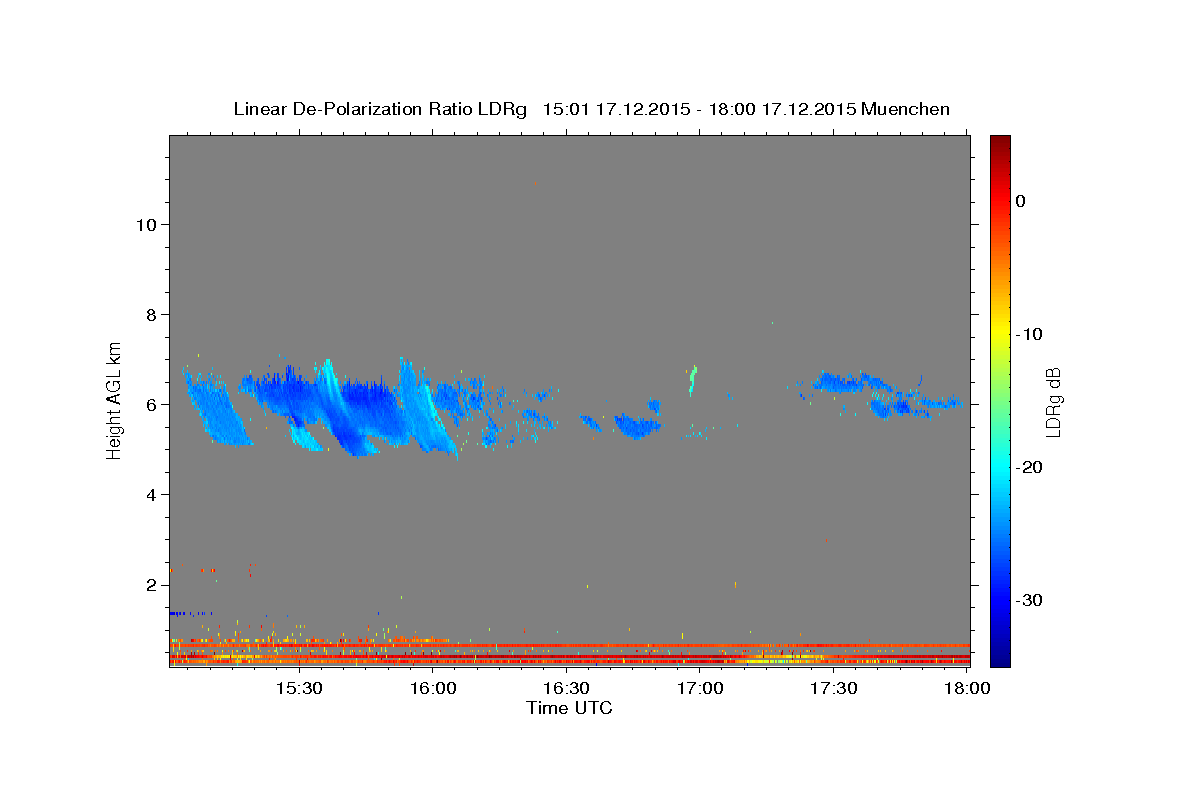
Task: Click the 15:30 time tick label
Action: [x=299, y=689]
